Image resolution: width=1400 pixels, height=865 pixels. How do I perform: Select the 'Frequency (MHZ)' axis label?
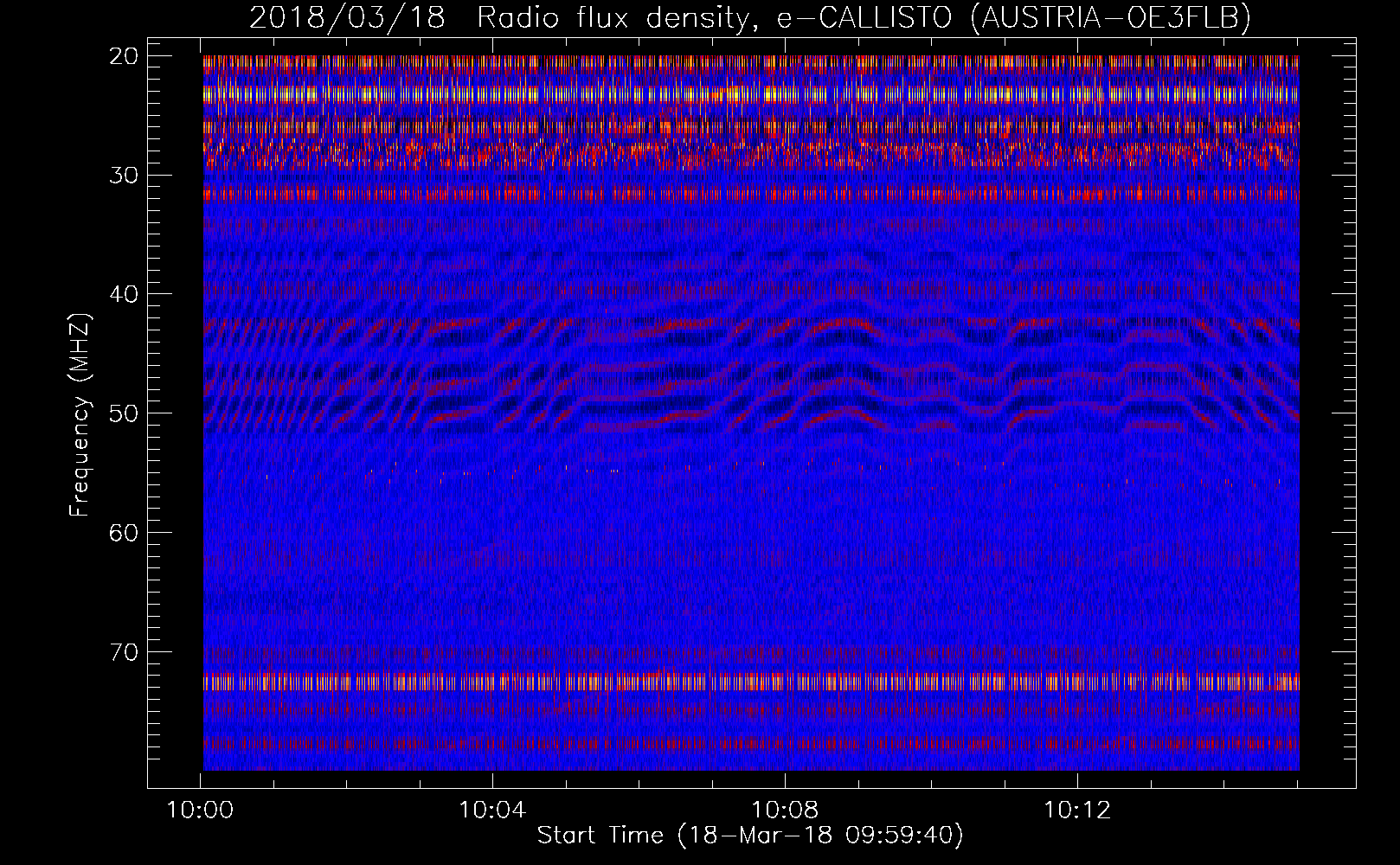click(x=80, y=414)
